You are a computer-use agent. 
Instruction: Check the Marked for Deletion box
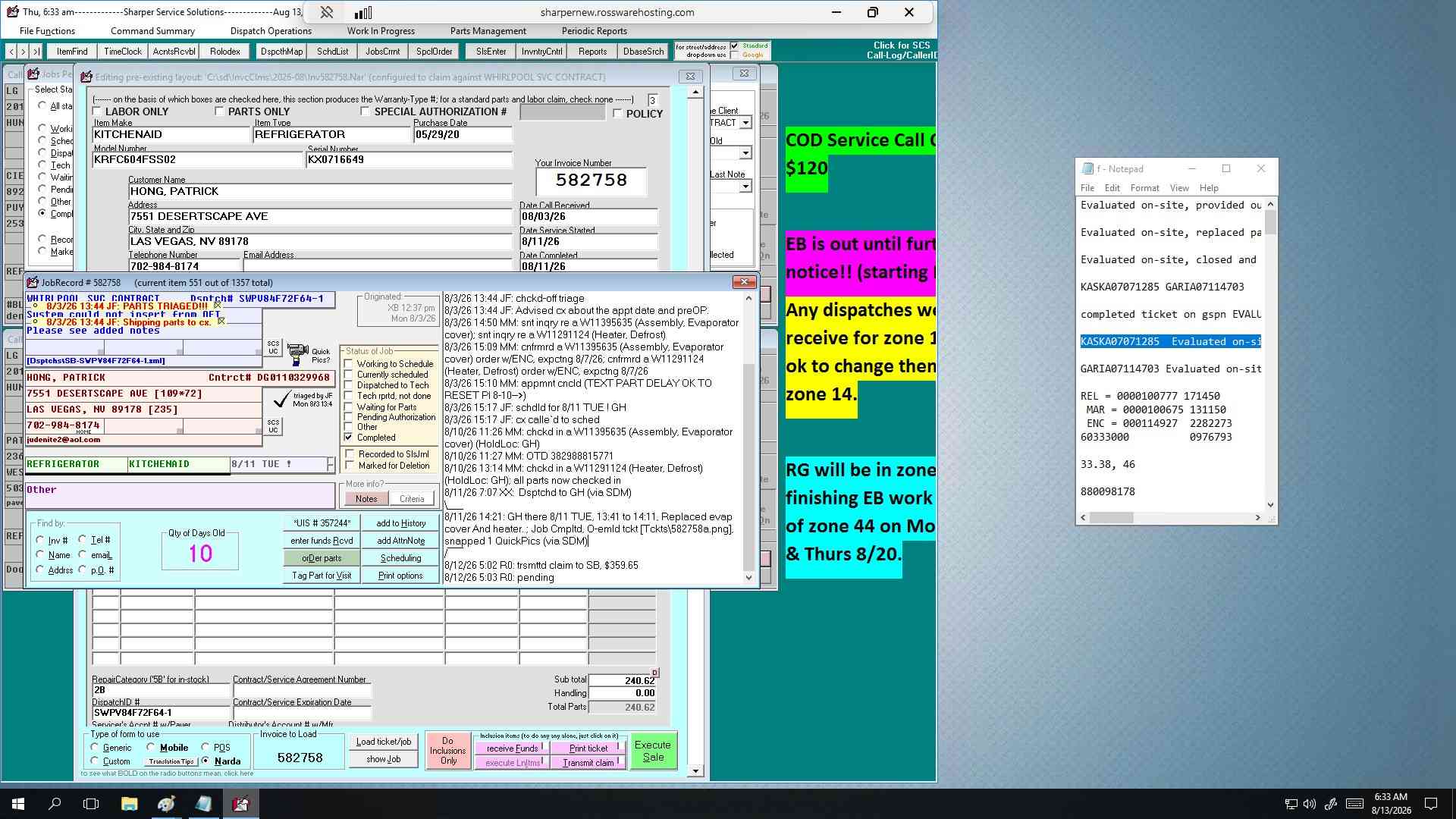click(x=350, y=466)
